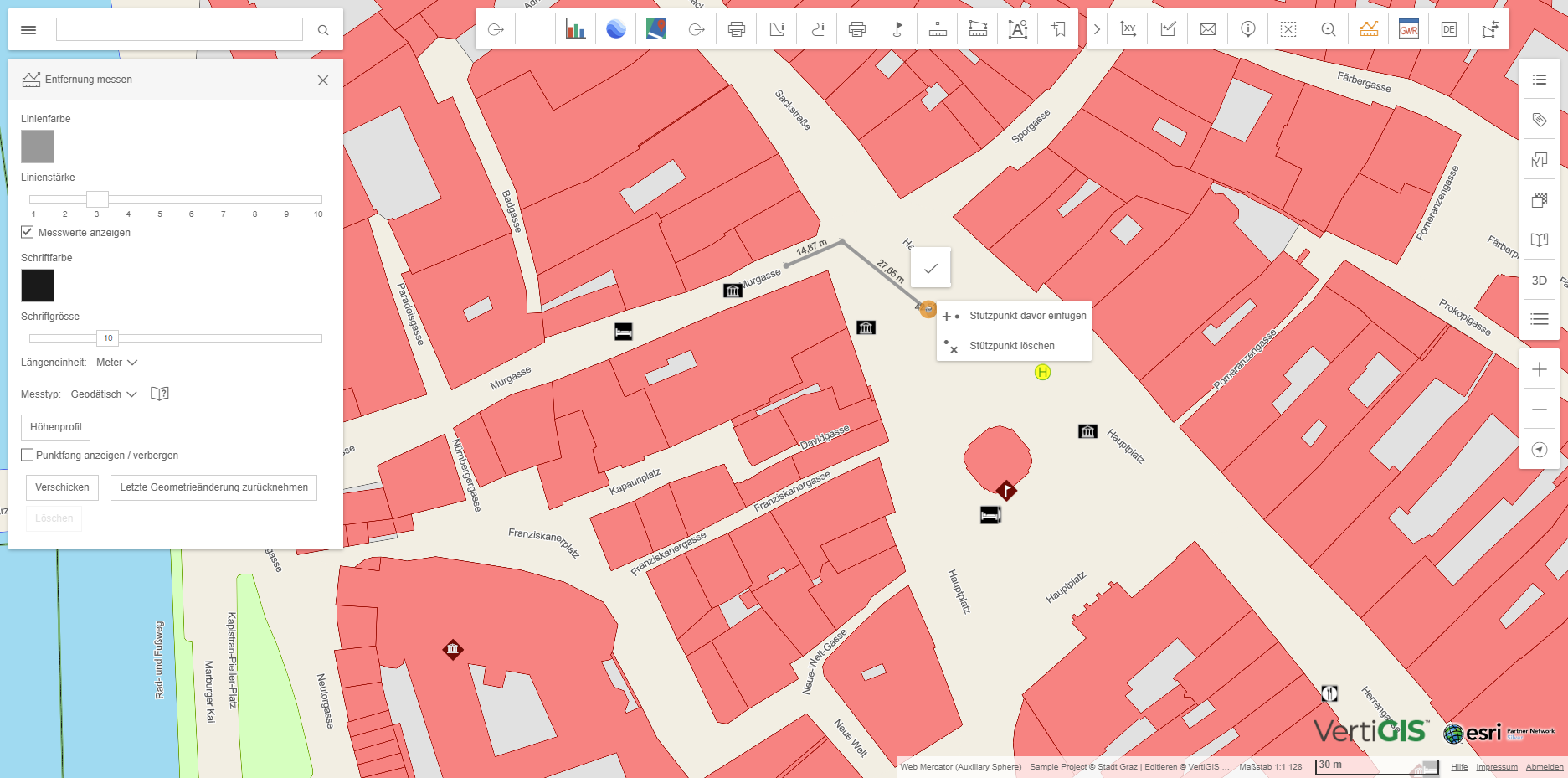The image size is (1568, 778).
Task: Click the tag icon in right sidebar
Action: (1540, 120)
